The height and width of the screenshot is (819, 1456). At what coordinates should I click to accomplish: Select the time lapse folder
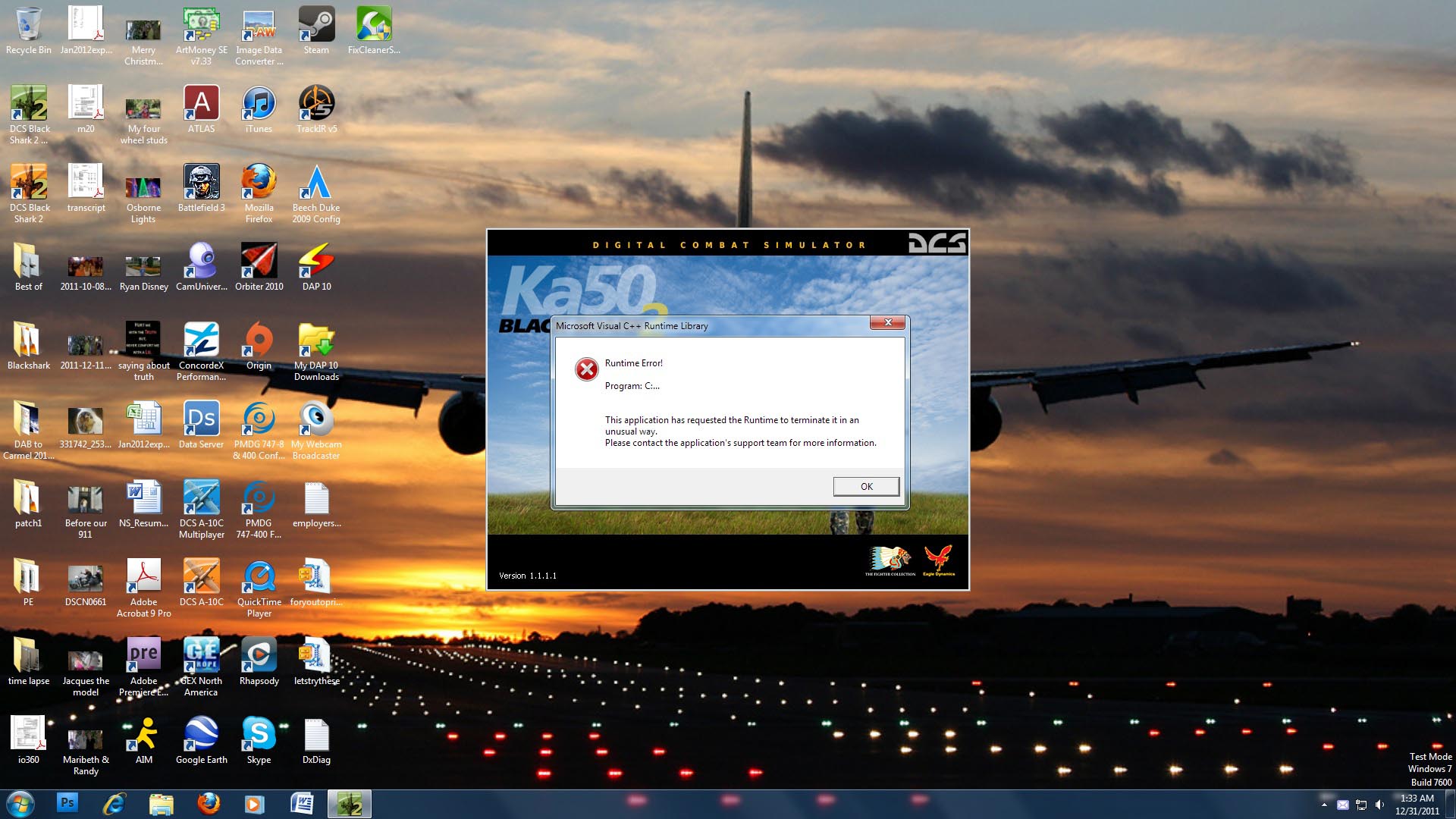pos(29,661)
